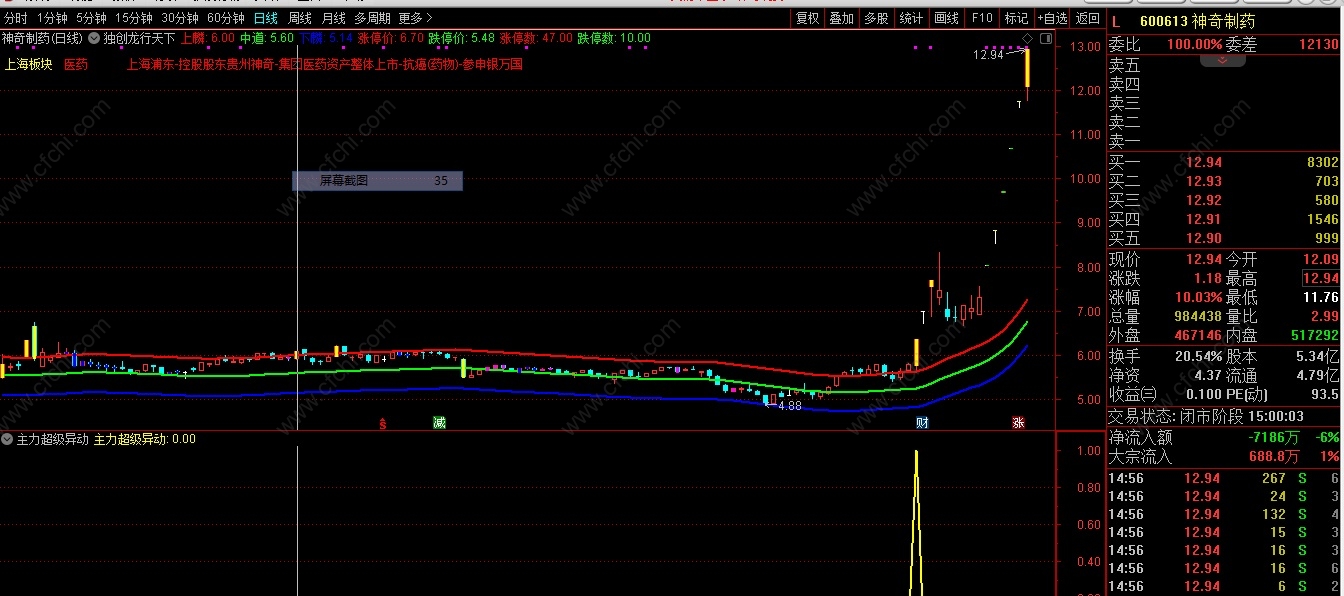Click the 总量 984438 value
Viewport: 1344px width, 596px height.
tap(1199, 316)
